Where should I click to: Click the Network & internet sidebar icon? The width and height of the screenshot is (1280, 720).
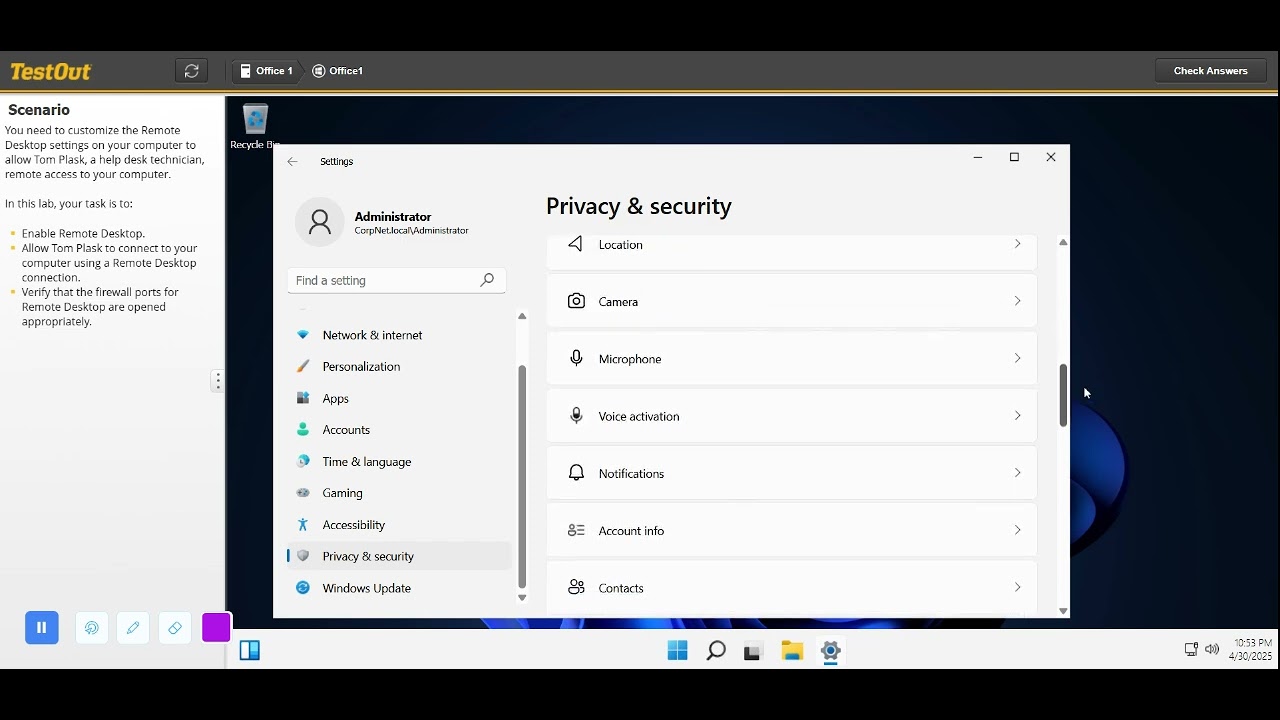tap(303, 335)
